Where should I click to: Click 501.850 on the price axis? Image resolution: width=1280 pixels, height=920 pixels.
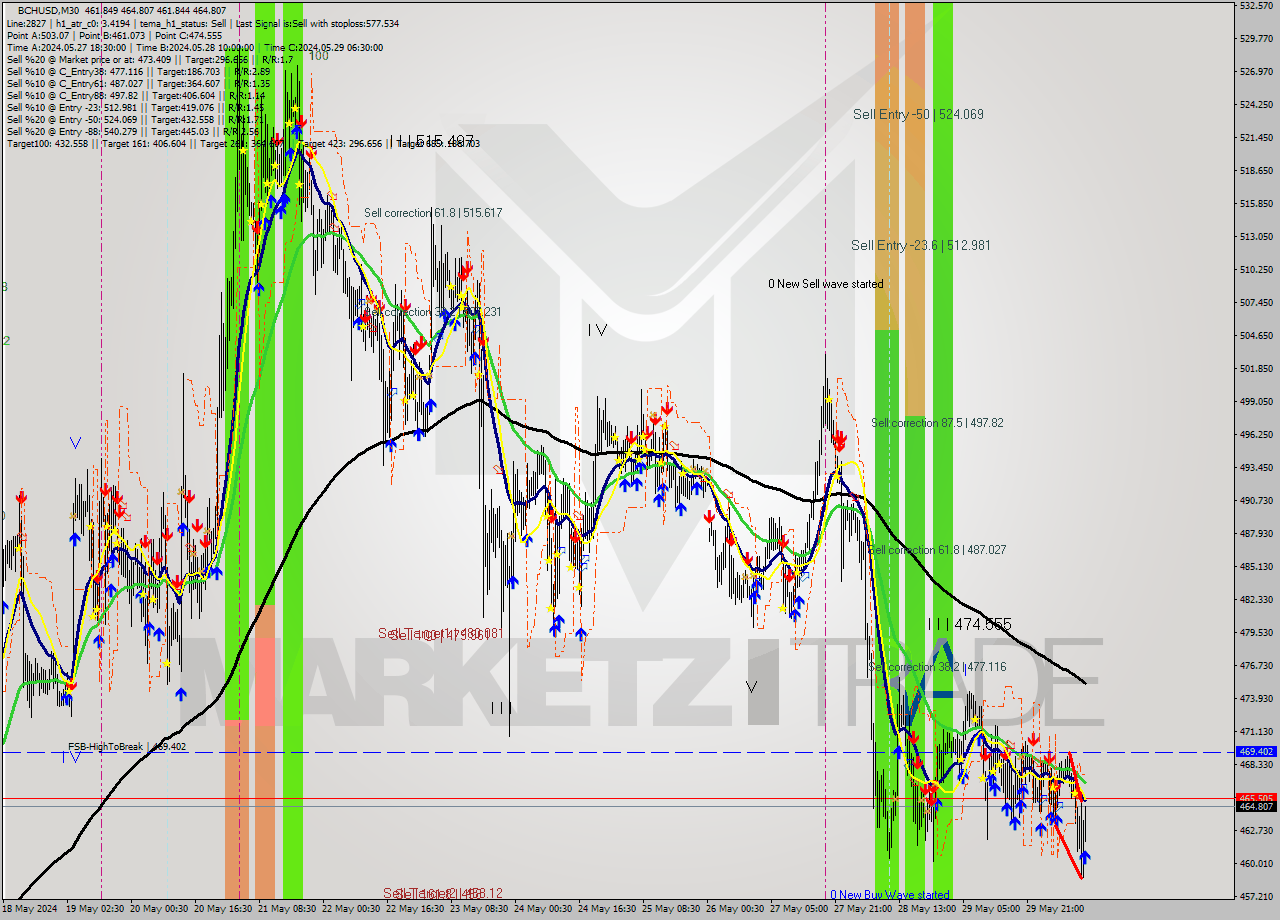point(1256,369)
